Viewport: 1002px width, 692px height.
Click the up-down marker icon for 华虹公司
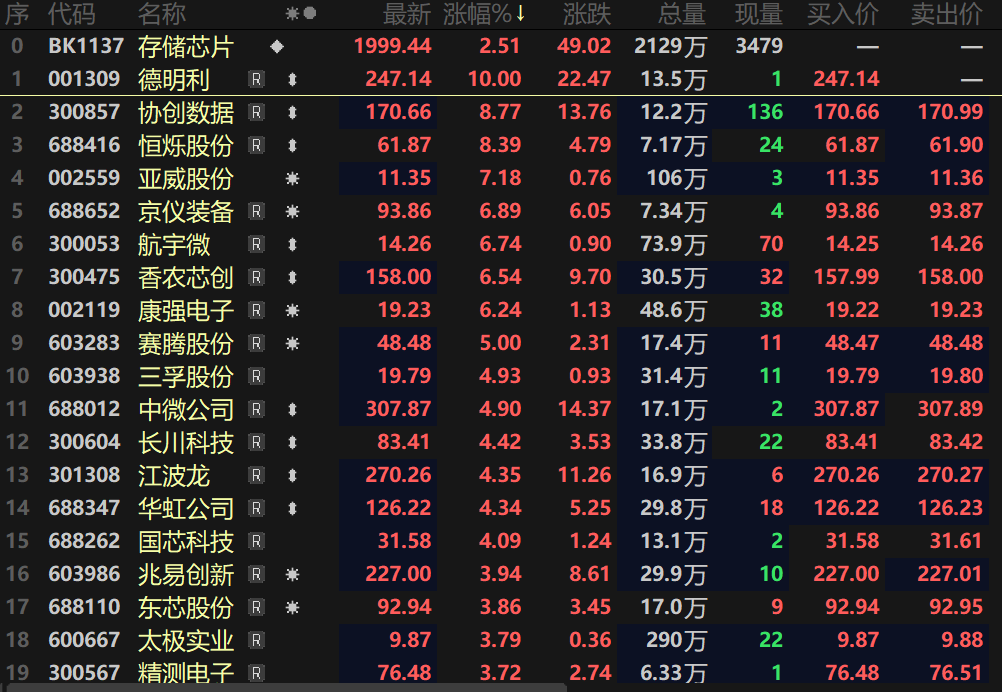tap(292, 509)
